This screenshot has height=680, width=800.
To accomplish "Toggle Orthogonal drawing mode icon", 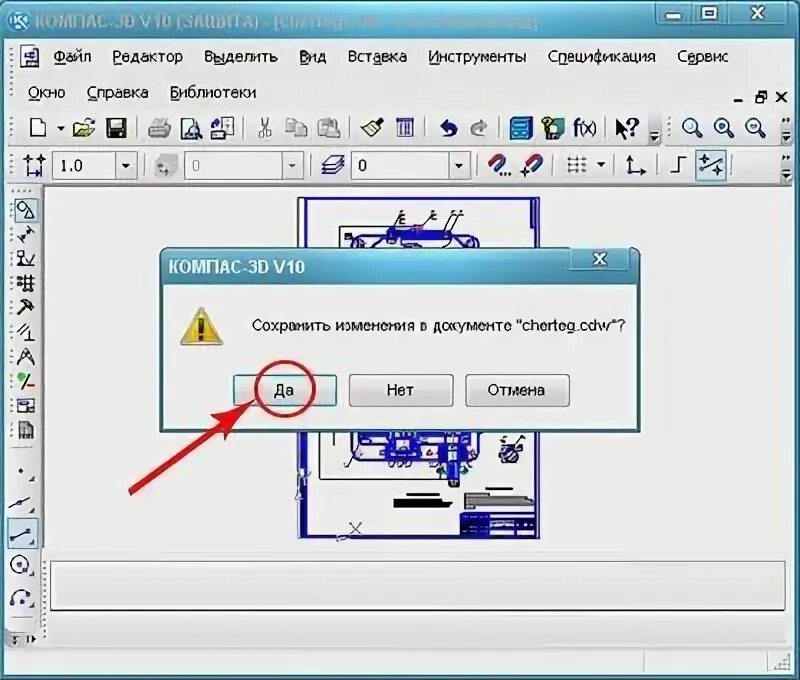I will 678,165.
